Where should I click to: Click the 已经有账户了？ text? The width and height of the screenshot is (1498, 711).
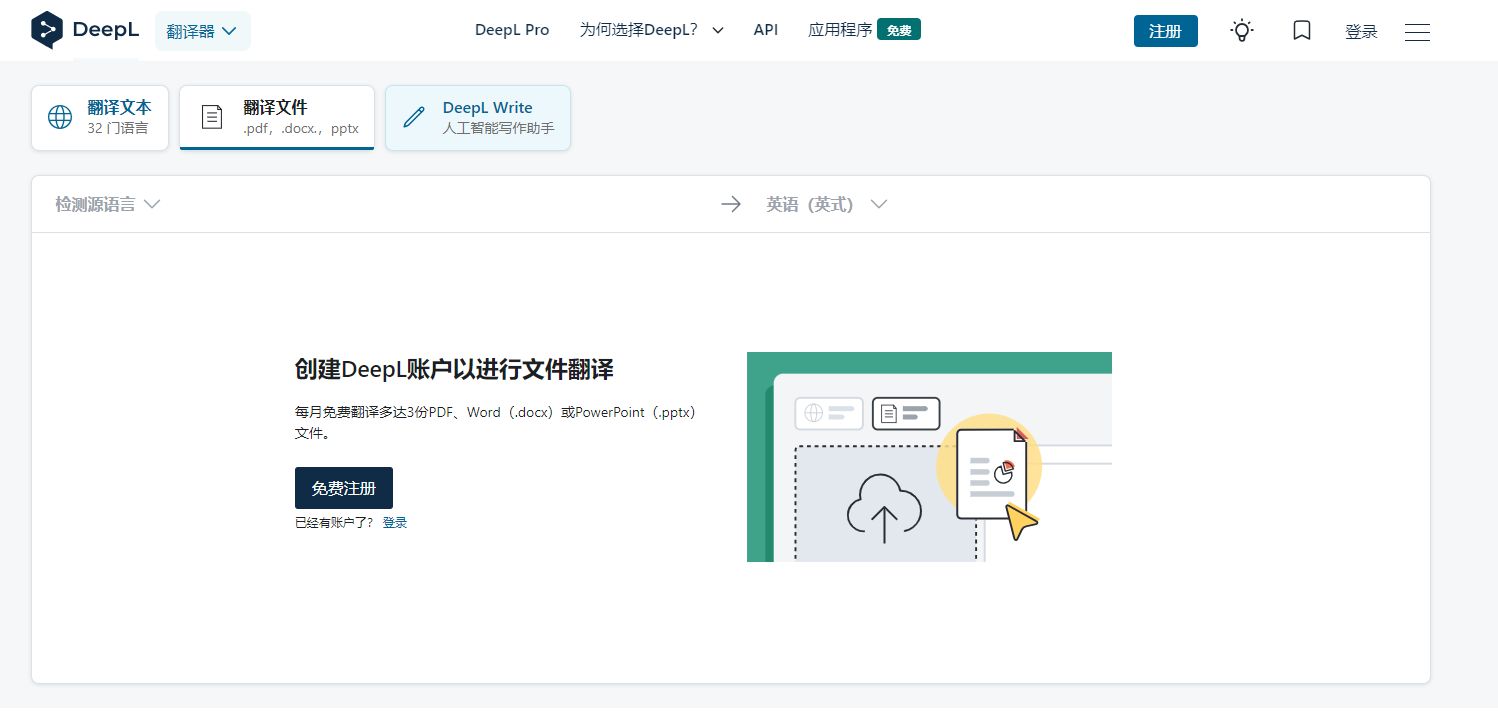[335, 523]
